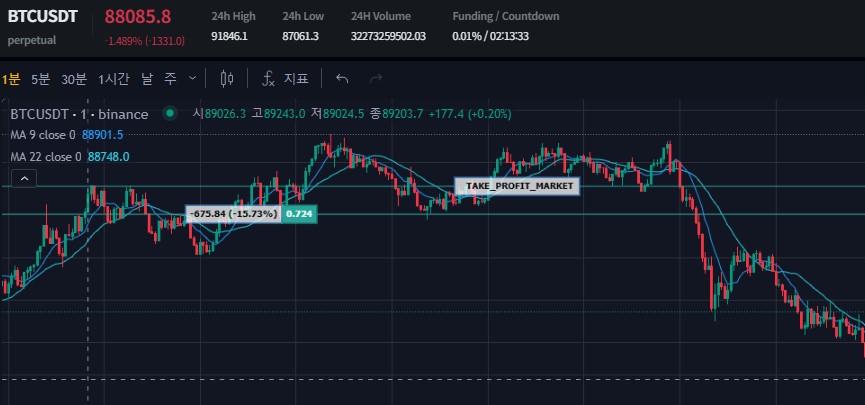Redo the chart action
Image resolution: width=865 pixels, height=405 pixels.
pyautogui.click(x=376, y=79)
